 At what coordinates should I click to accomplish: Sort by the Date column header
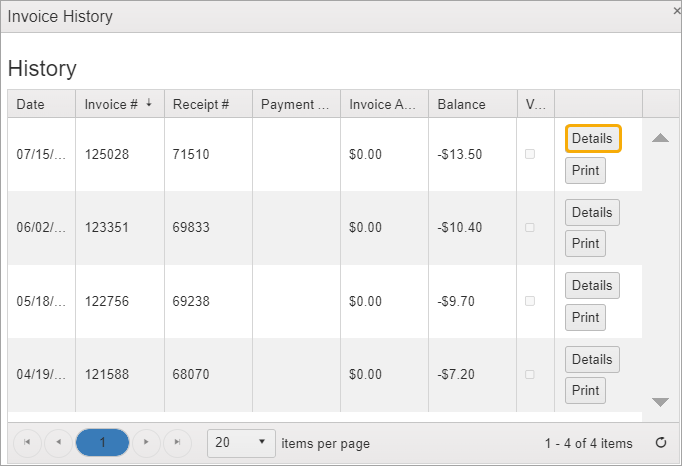pos(31,104)
